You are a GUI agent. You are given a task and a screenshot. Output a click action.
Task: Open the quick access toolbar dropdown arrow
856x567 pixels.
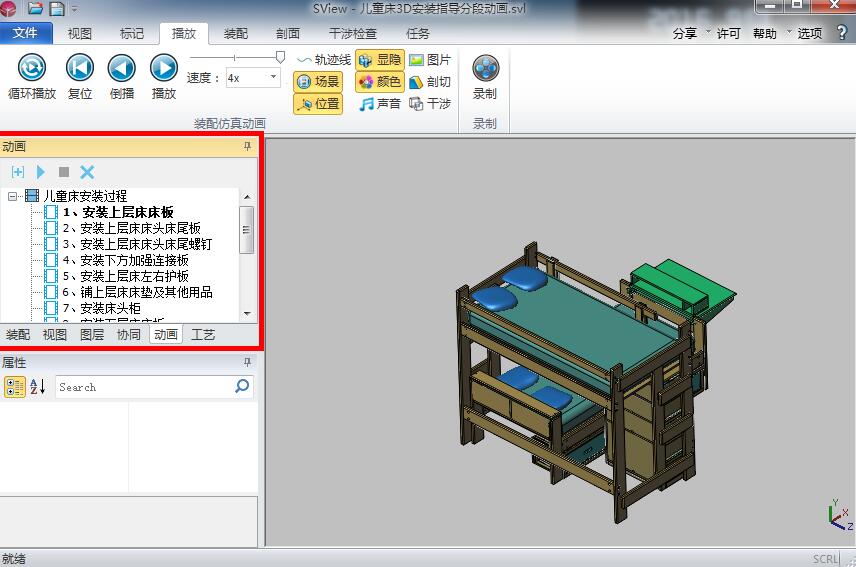click(x=74, y=9)
